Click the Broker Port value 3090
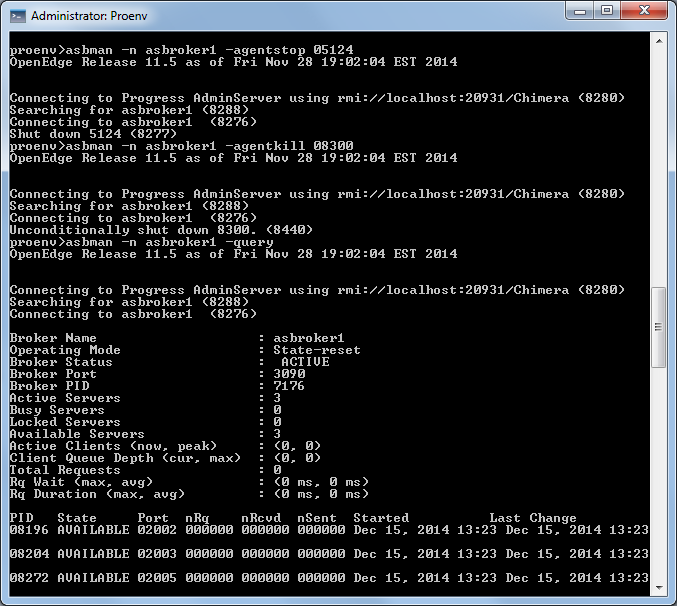Viewport: 677px width, 606px height. pyautogui.click(x=289, y=374)
